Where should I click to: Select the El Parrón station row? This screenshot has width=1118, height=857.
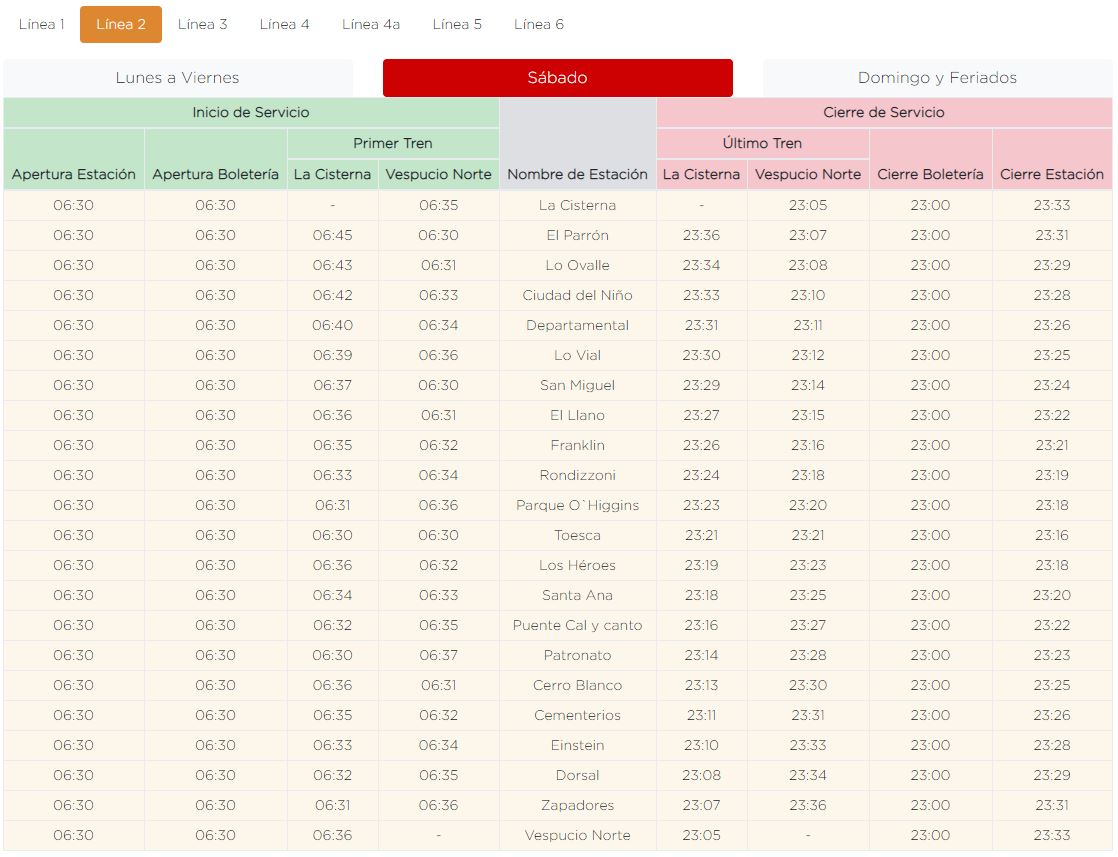(x=558, y=235)
